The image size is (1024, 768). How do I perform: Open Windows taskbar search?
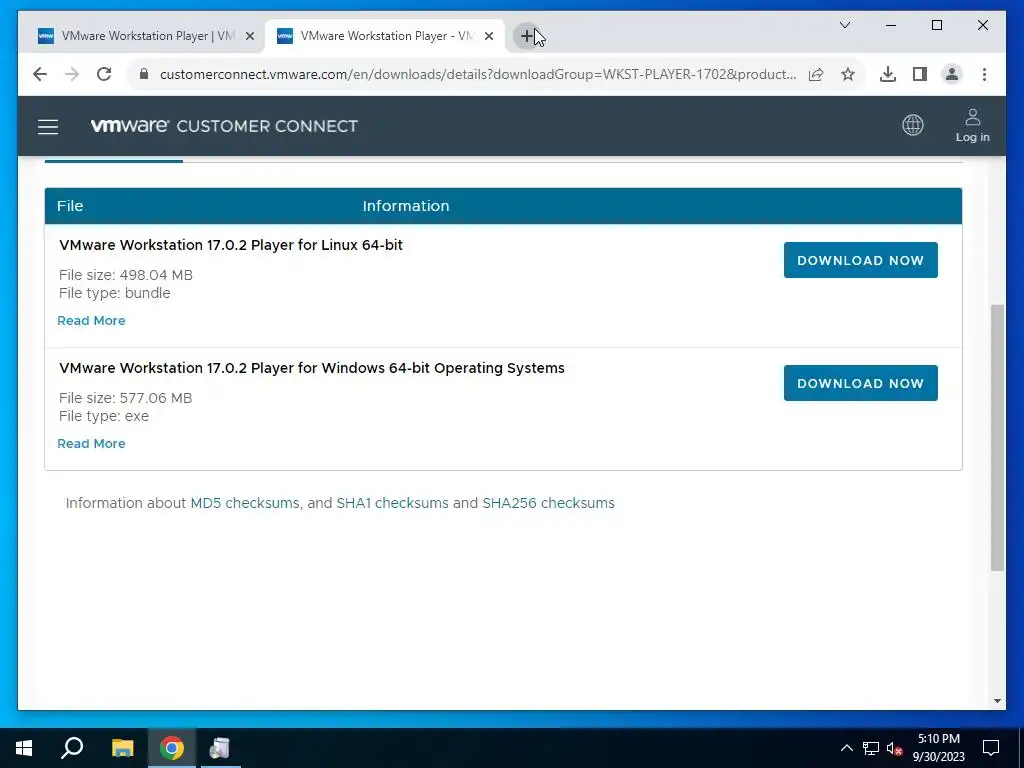pyautogui.click(x=72, y=748)
